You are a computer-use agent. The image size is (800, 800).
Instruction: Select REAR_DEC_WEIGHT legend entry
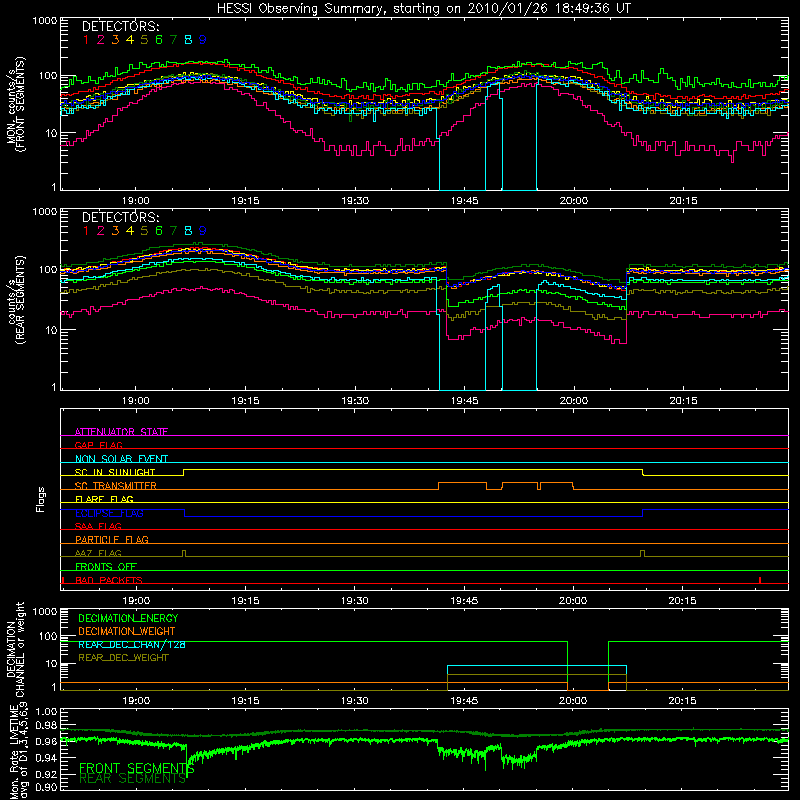(123, 658)
